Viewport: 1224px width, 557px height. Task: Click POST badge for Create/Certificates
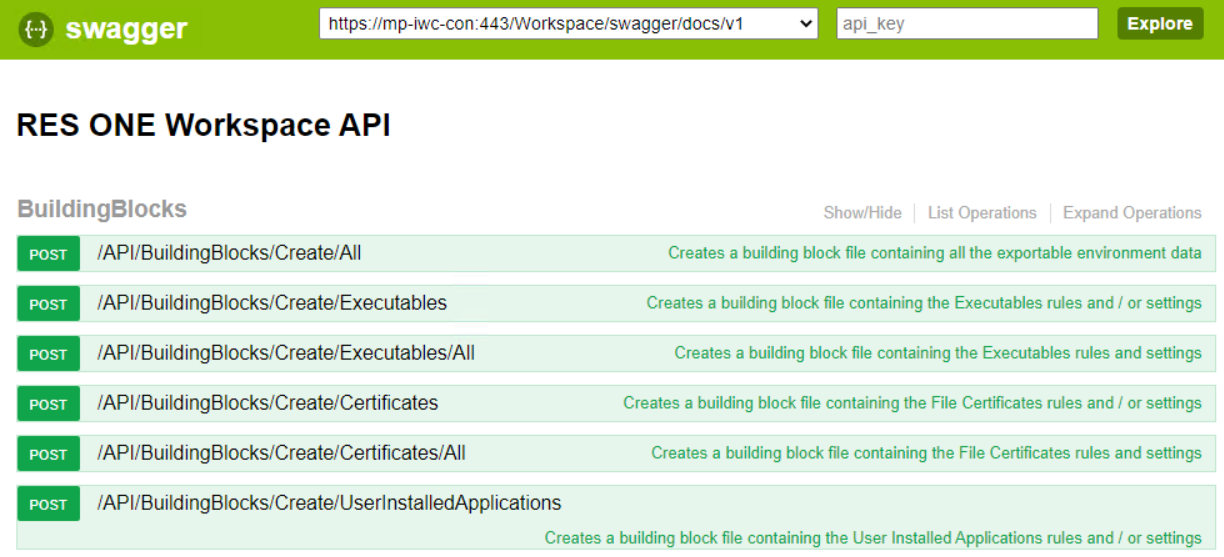coord(48,404)
